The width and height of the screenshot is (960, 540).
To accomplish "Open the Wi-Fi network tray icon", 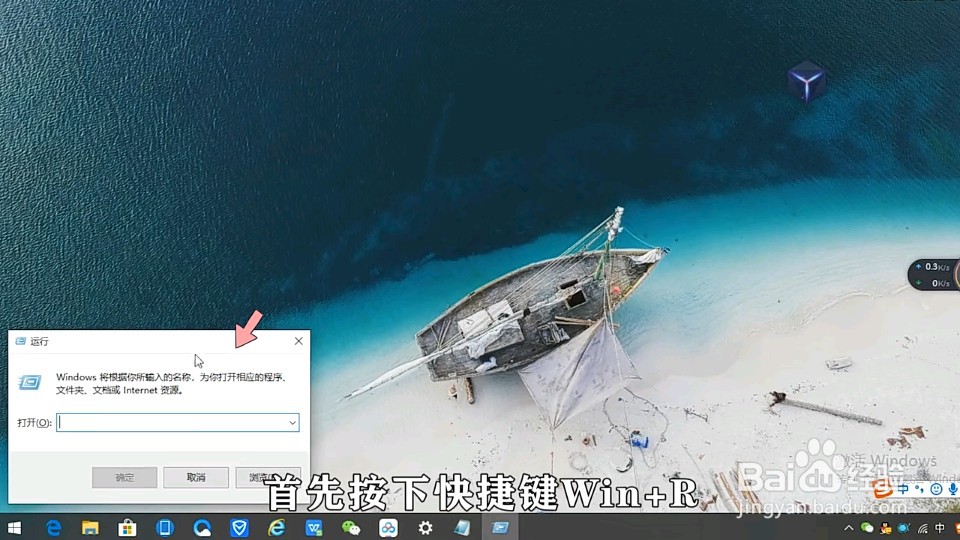I will pyautogui.click(x=922, y=528).
